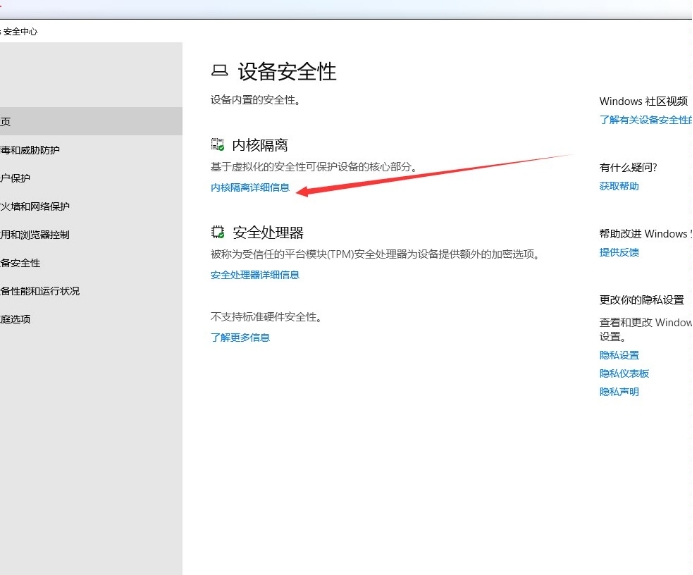The width and height of the screenshot is (693, 575).
Task: Click 了解更多信息 under hardware security notice
Action: (240, 338)
